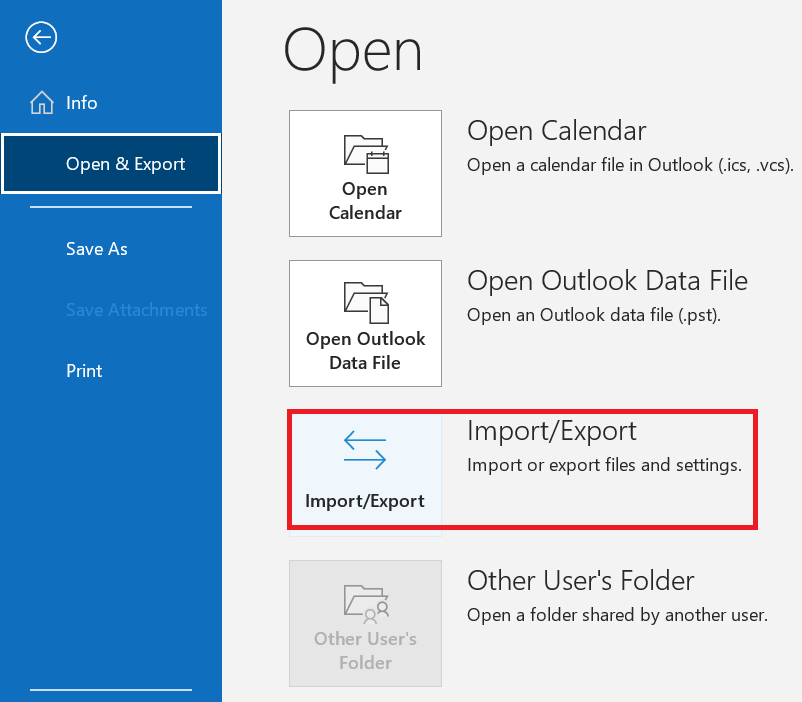
Task: Select Open & Export in sidebar
Action: 111,164
